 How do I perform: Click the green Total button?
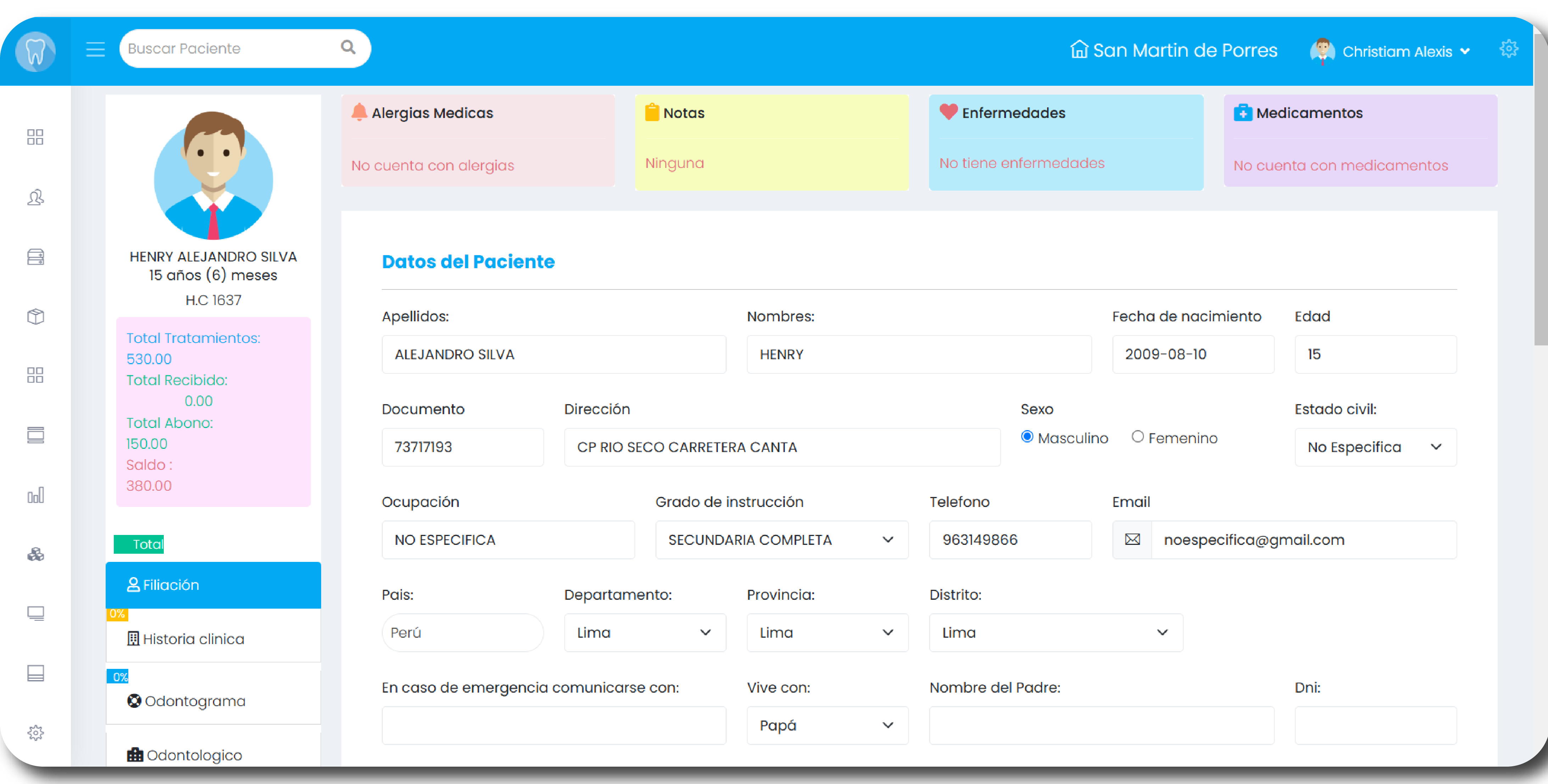pyautogui.click(x=139, y=544)
